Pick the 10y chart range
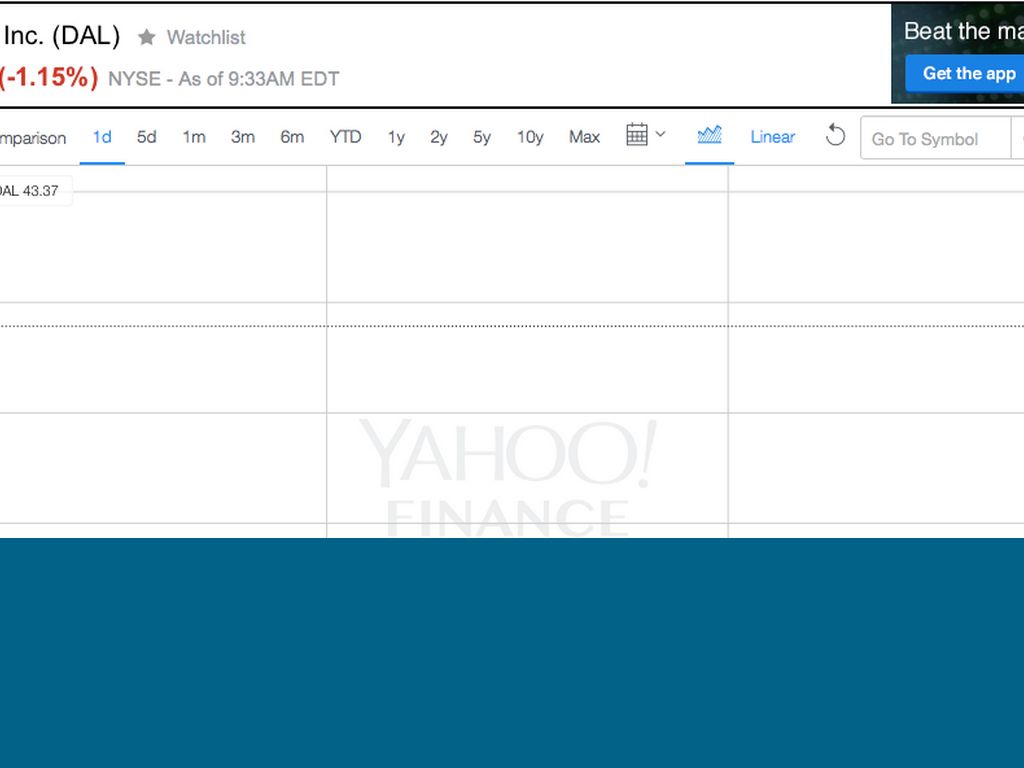 point(530,137)
